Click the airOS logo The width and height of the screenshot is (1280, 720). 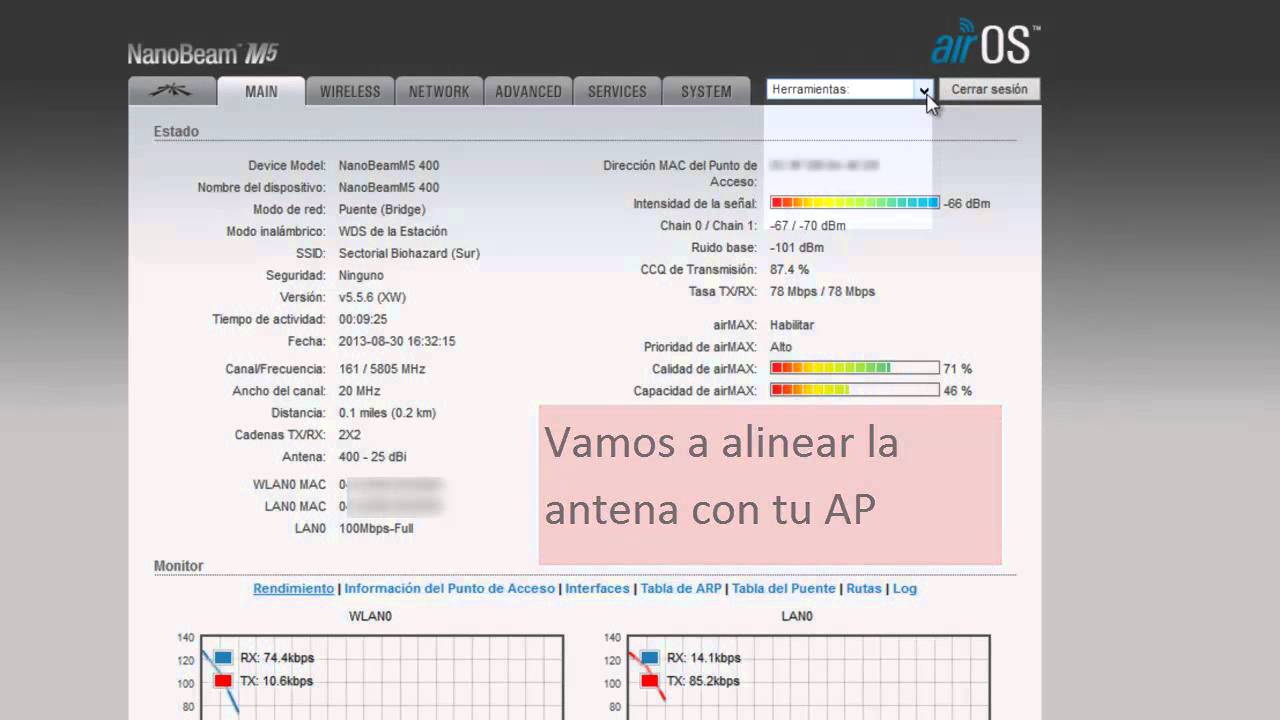coord(984,42)
